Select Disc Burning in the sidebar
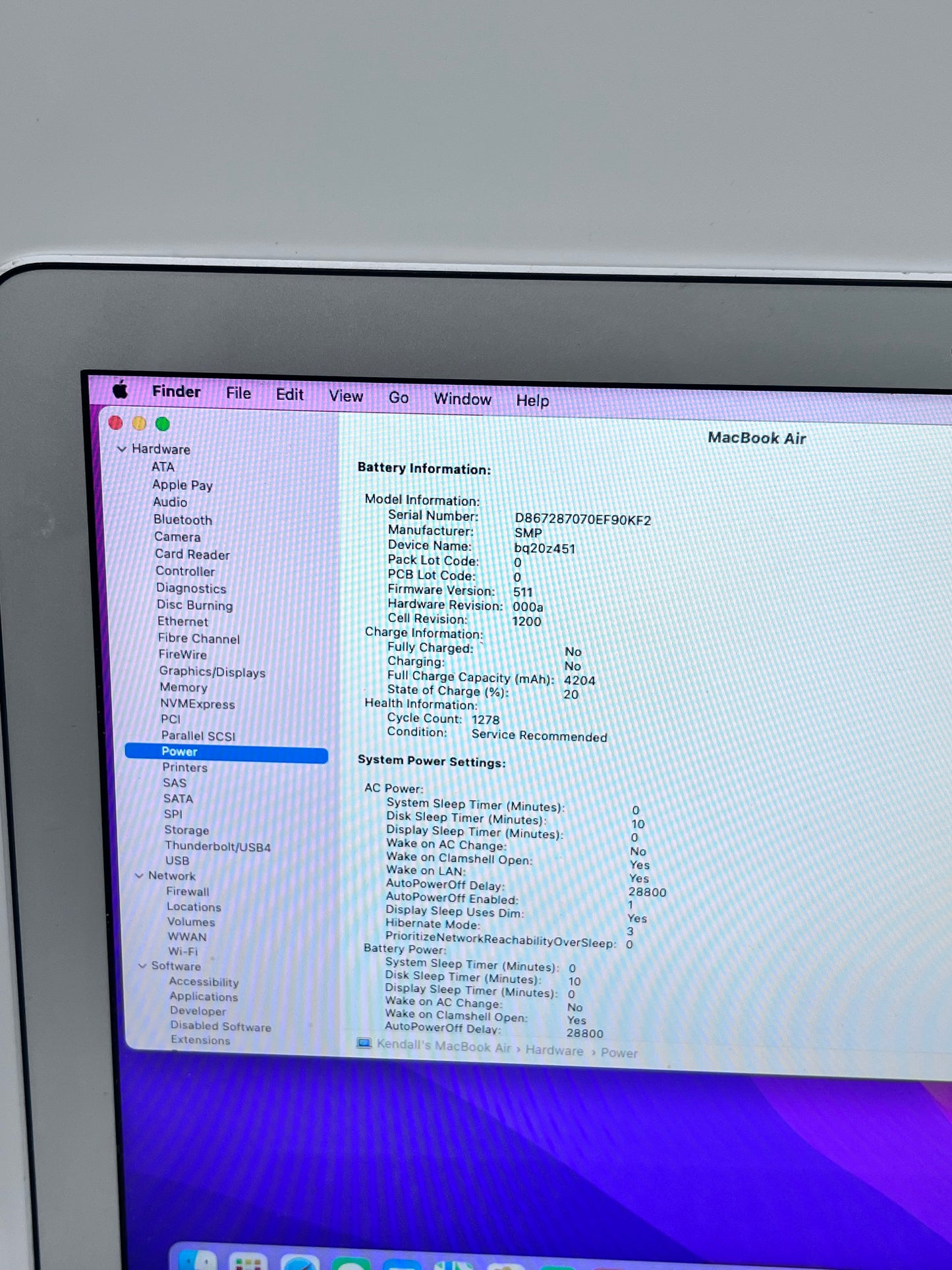Screen dimensions: 952x1270 point(194,605)
